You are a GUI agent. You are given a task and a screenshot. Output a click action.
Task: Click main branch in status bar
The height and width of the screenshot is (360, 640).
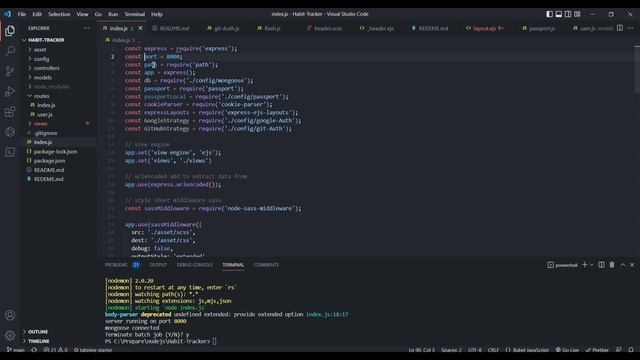coord(16,350)
